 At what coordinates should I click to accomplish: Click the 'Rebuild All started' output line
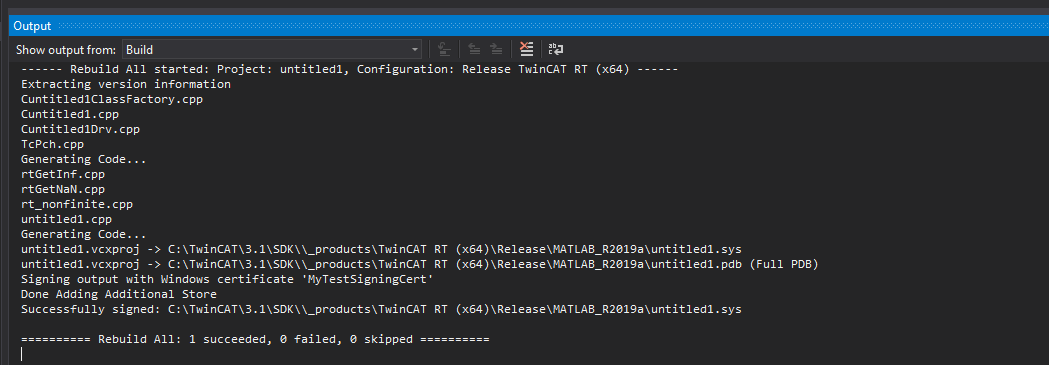350,70
